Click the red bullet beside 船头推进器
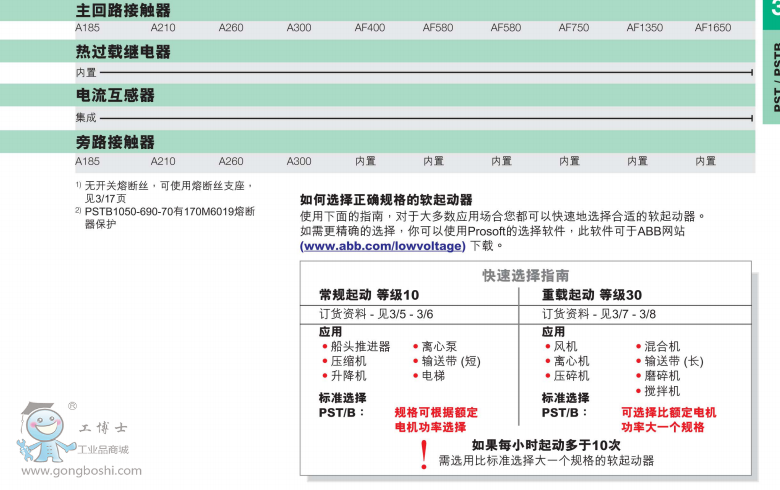The width and height of the screenshot is (780, 490). (x=325, y=347)
